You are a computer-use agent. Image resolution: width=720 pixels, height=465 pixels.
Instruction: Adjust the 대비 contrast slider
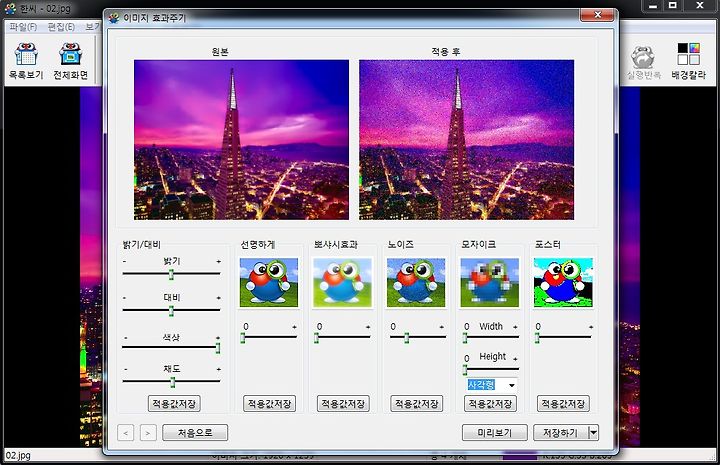[171, 311]
